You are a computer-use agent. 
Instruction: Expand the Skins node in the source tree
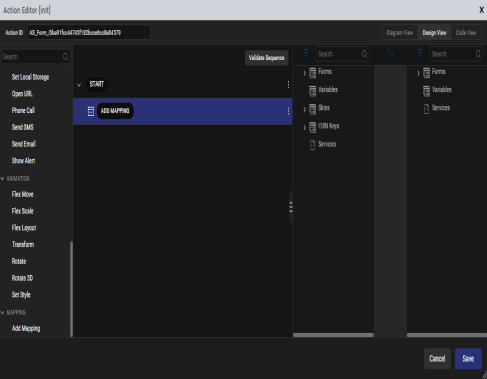click(304, 109)
